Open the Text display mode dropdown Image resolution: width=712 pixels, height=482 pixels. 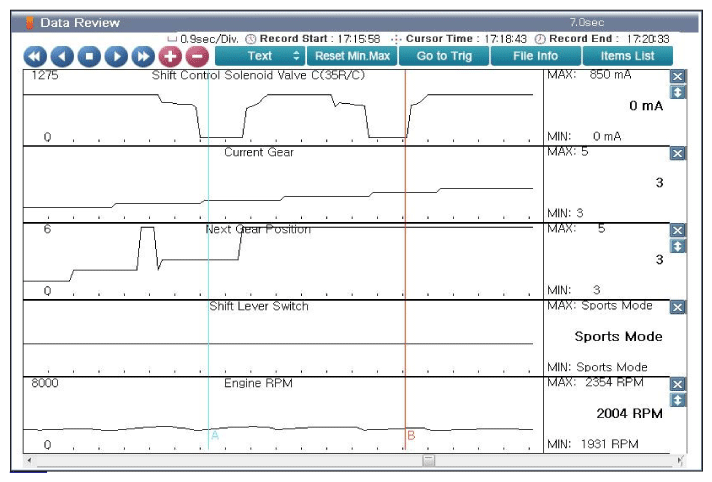coord(260,56)
